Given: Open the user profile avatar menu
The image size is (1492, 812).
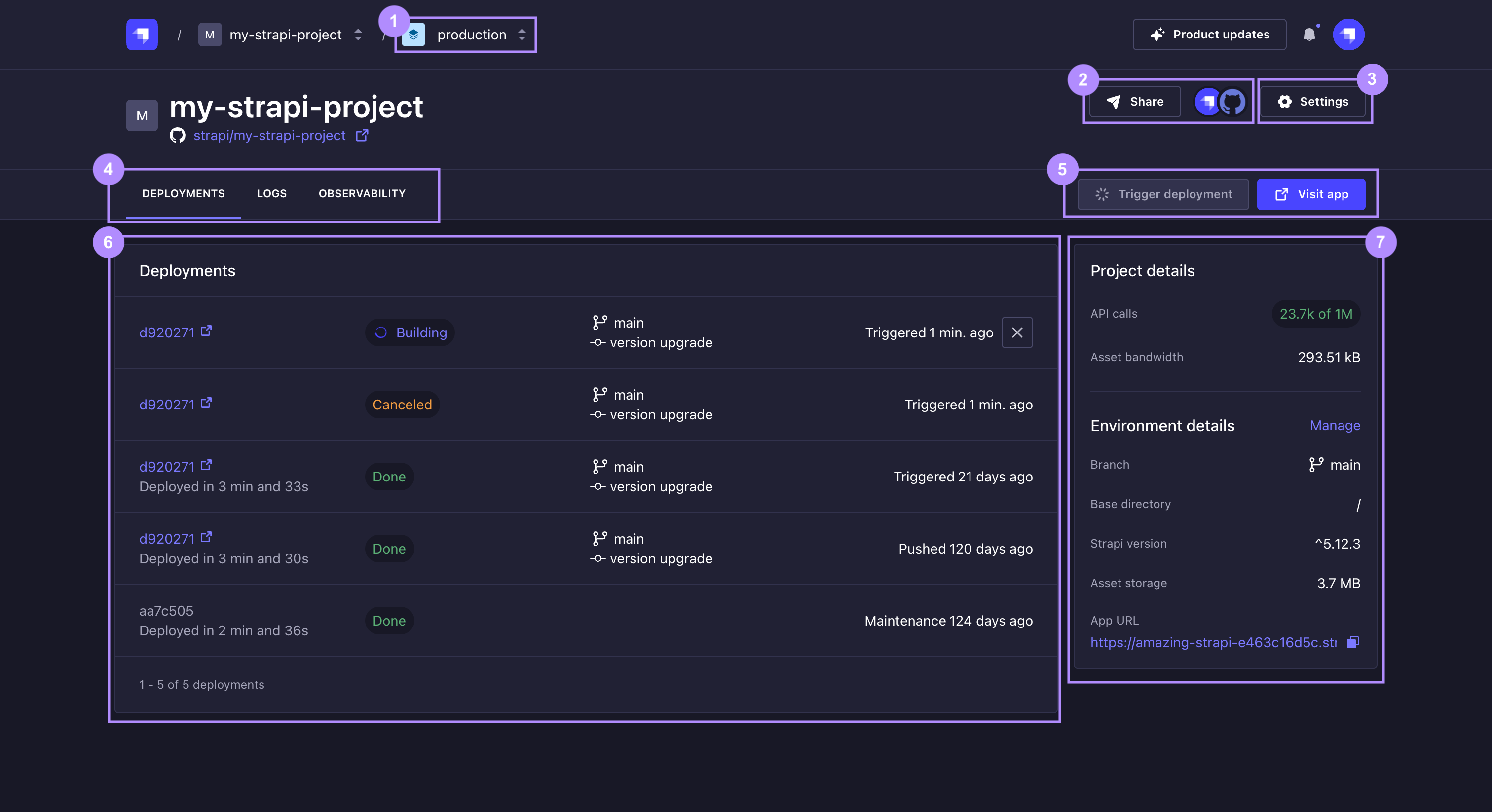Looking at the screenshot, I should point(1348,35).
